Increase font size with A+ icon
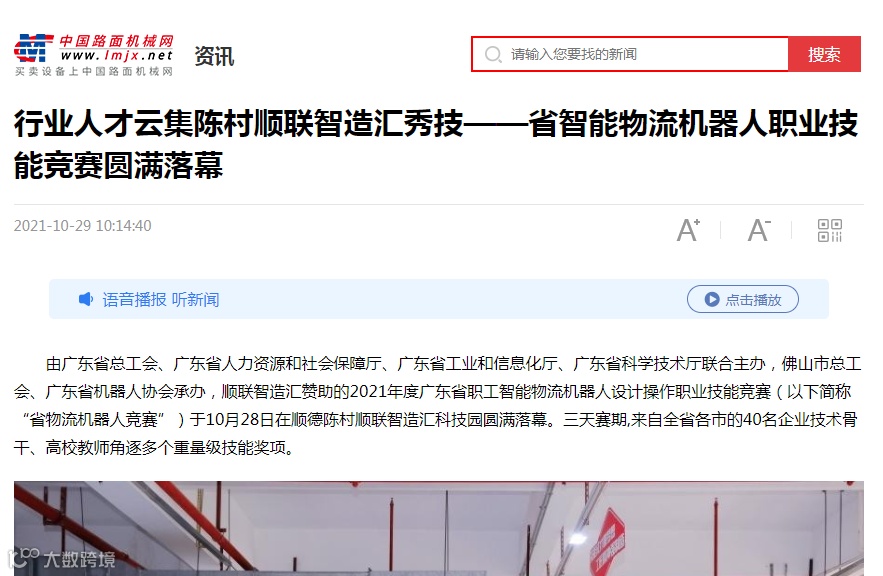 tap(688, 230)
